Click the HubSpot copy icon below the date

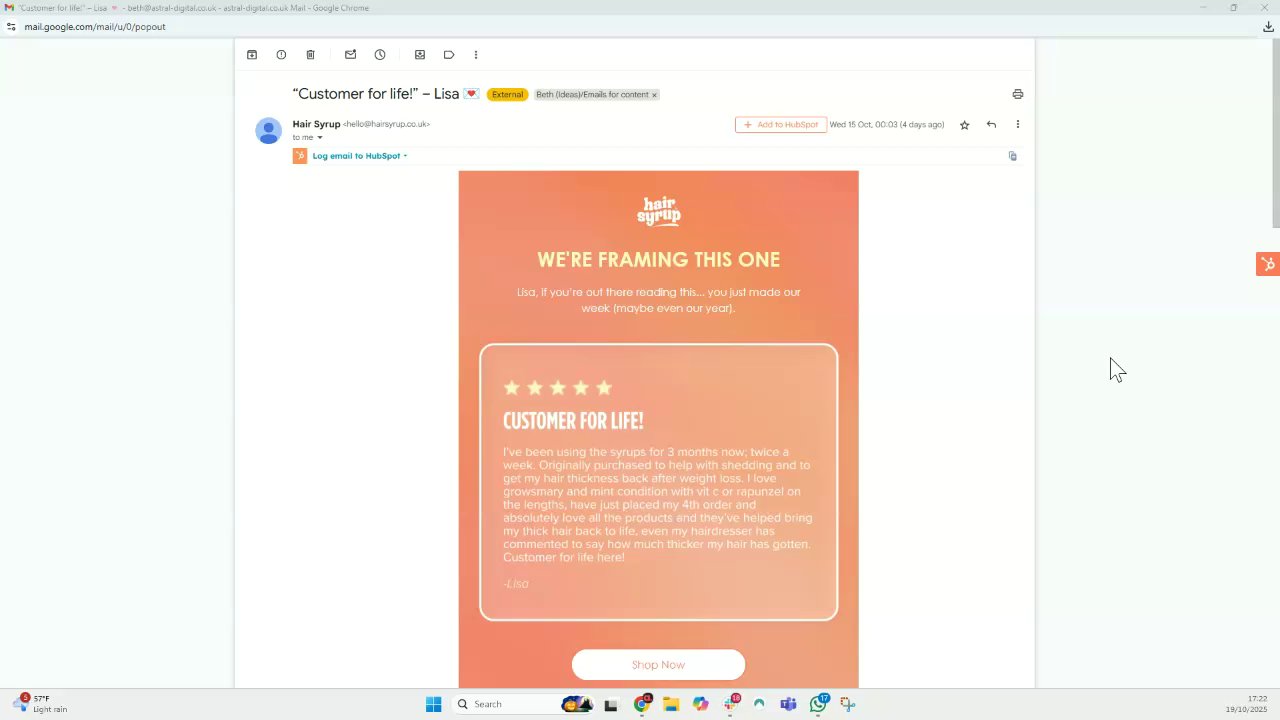pyautogui.click(x=1013, y=156)
